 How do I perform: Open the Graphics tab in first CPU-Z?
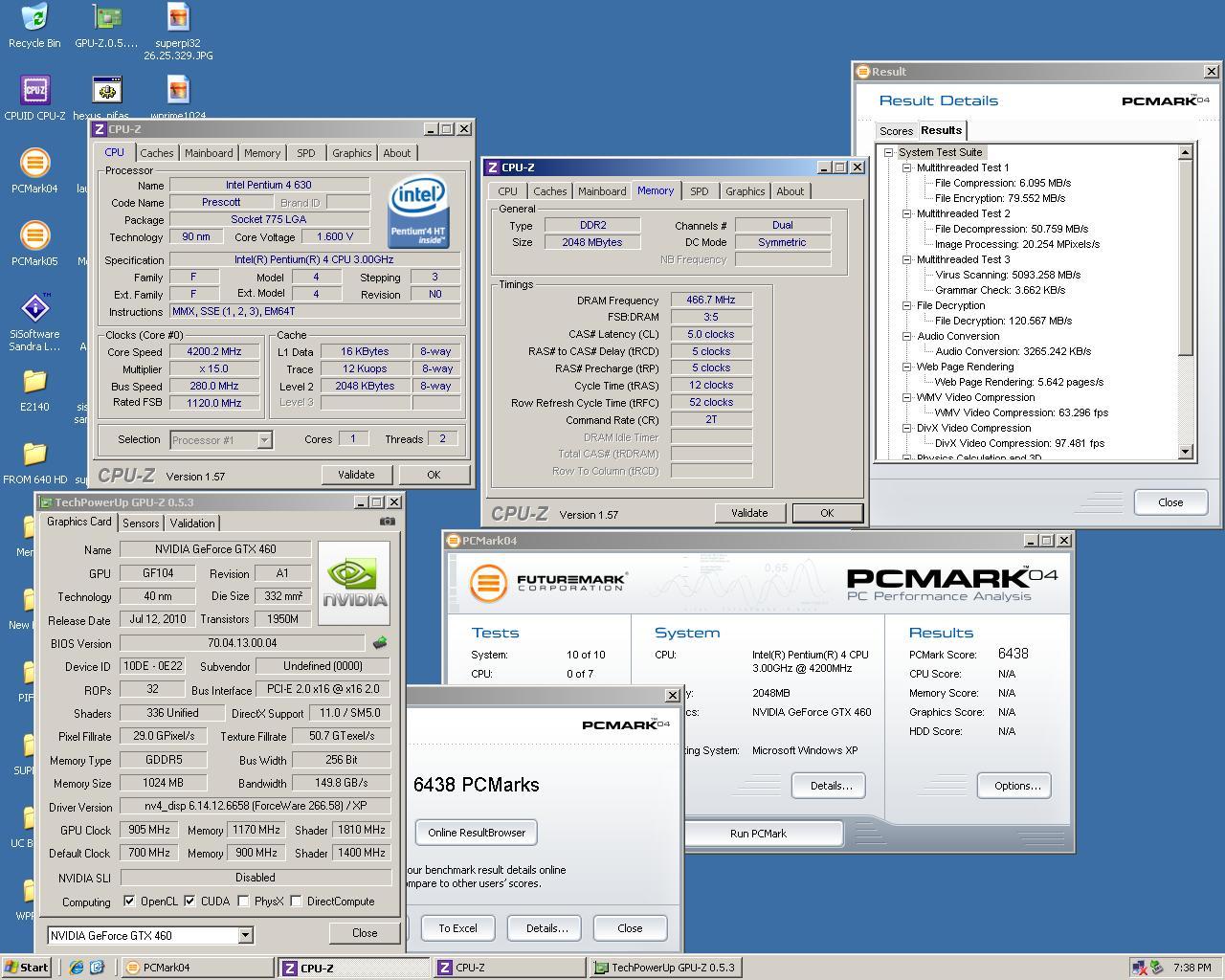(x=351, y=153)
